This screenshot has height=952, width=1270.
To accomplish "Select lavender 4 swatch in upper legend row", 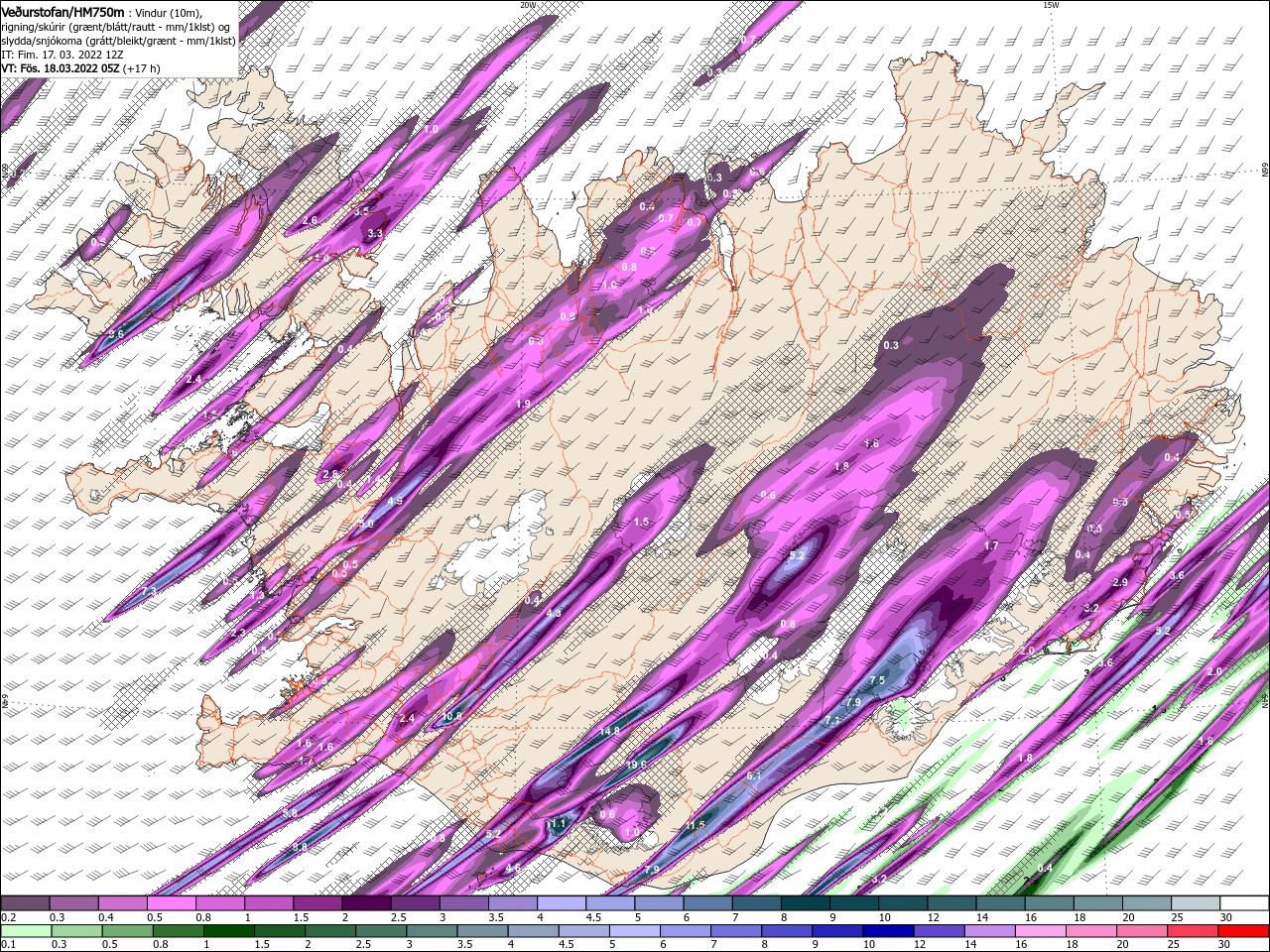I will [x=562, y=903].
